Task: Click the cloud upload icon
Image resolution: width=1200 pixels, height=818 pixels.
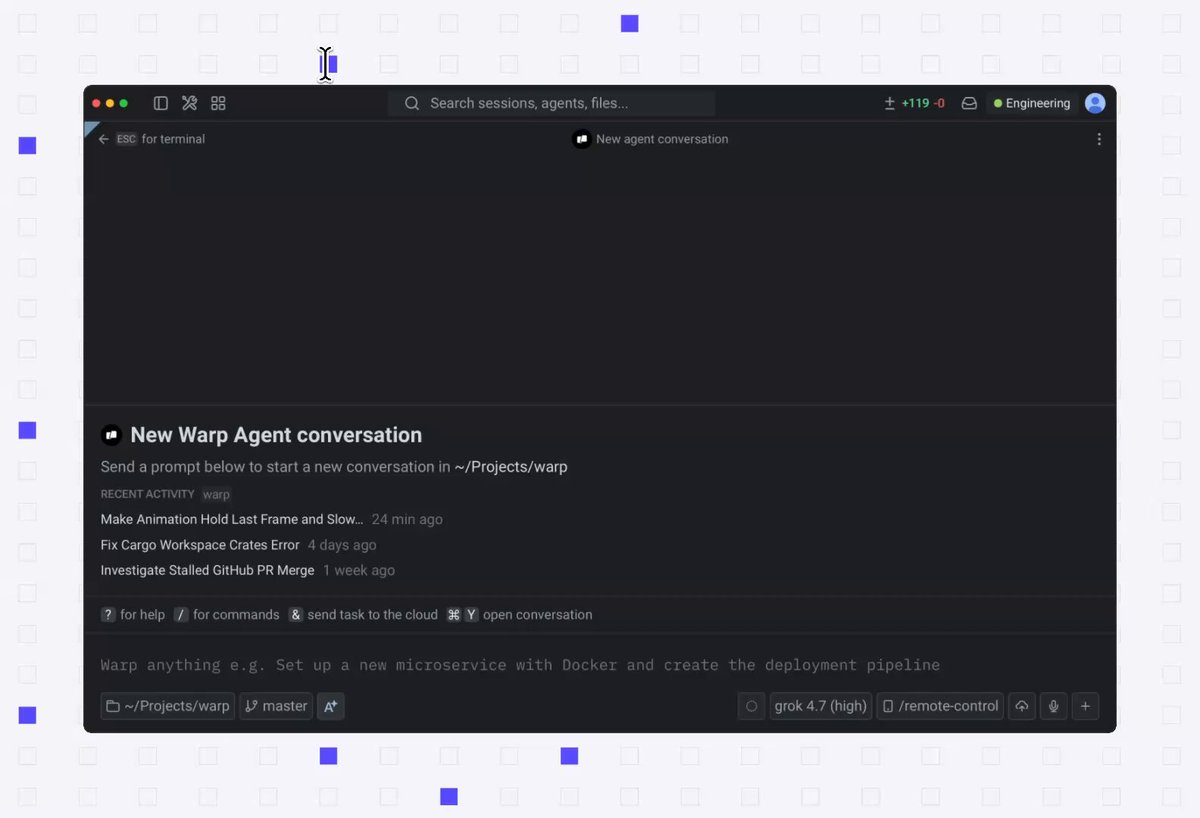Action: (1022, 706)
